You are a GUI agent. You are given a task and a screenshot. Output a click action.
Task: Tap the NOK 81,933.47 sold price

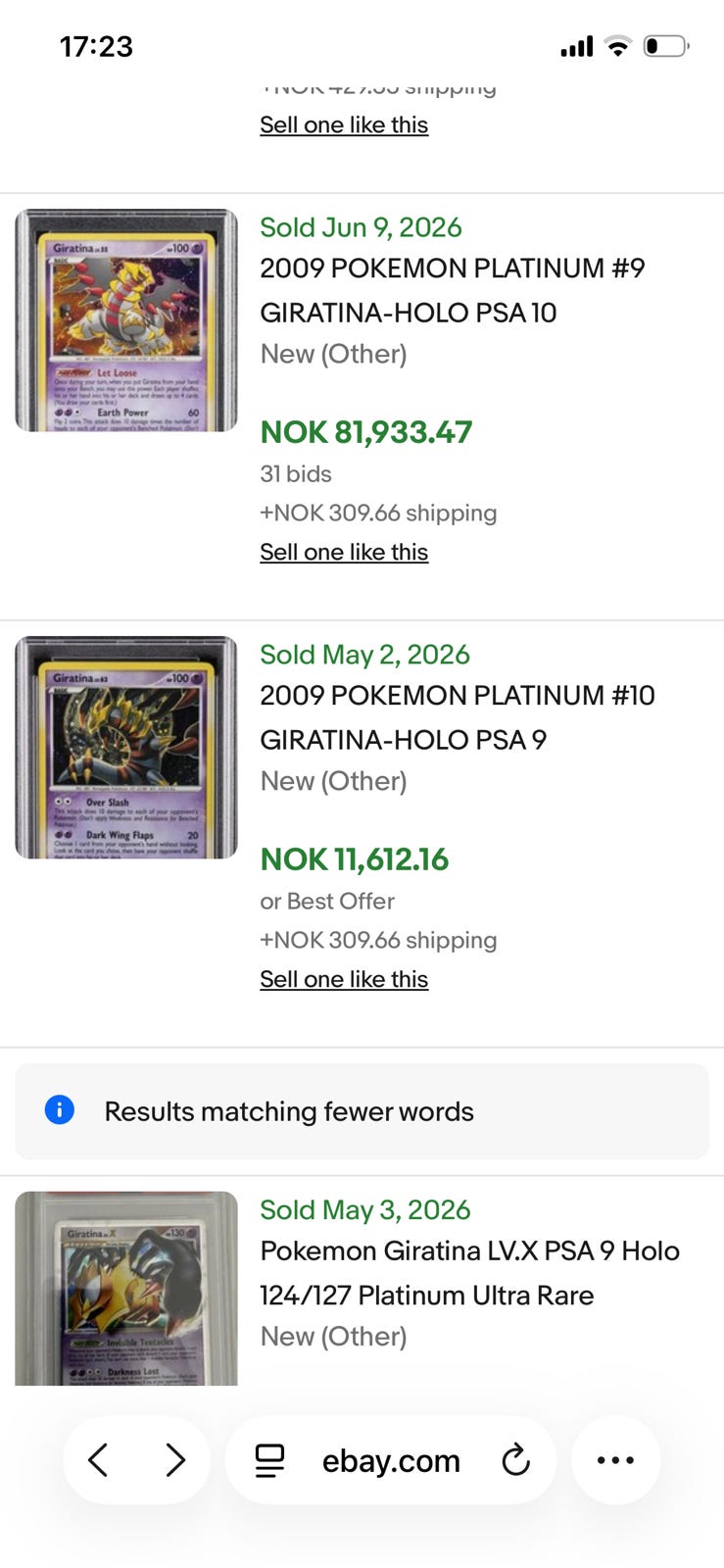click(366, 432)
